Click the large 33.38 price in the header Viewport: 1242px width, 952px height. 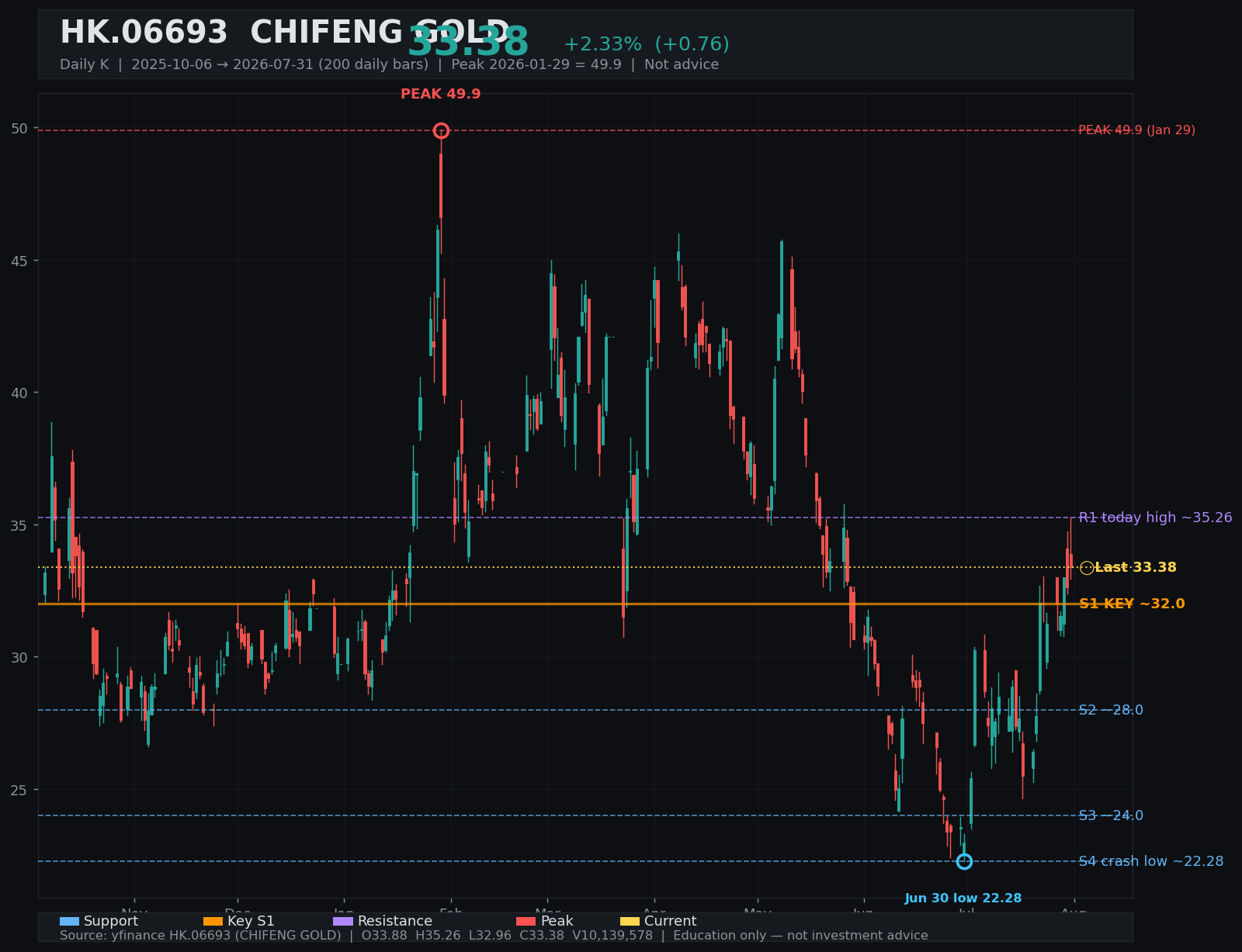tap(468, 42)
